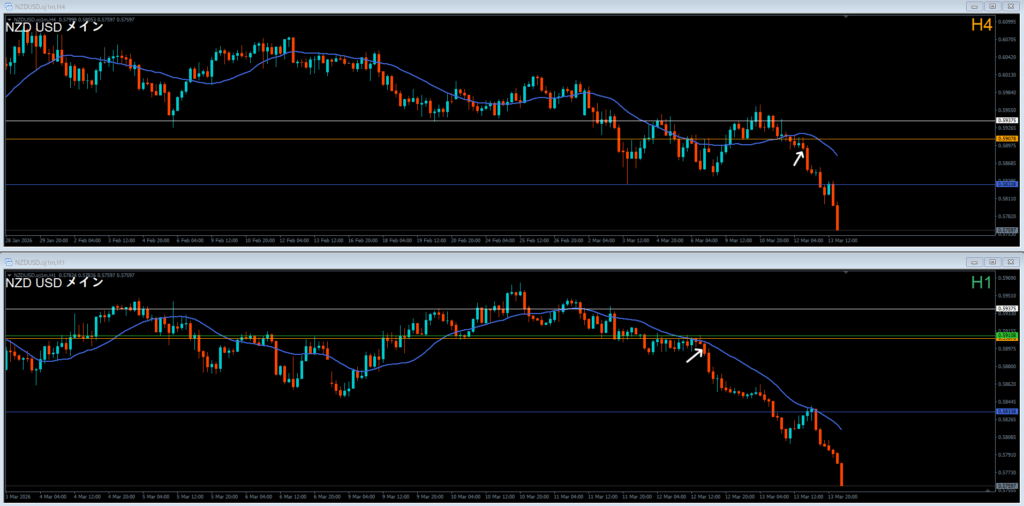Click the H1 chart window icon in title bar
1024x506 pixels.
click(x=8, y=260)
